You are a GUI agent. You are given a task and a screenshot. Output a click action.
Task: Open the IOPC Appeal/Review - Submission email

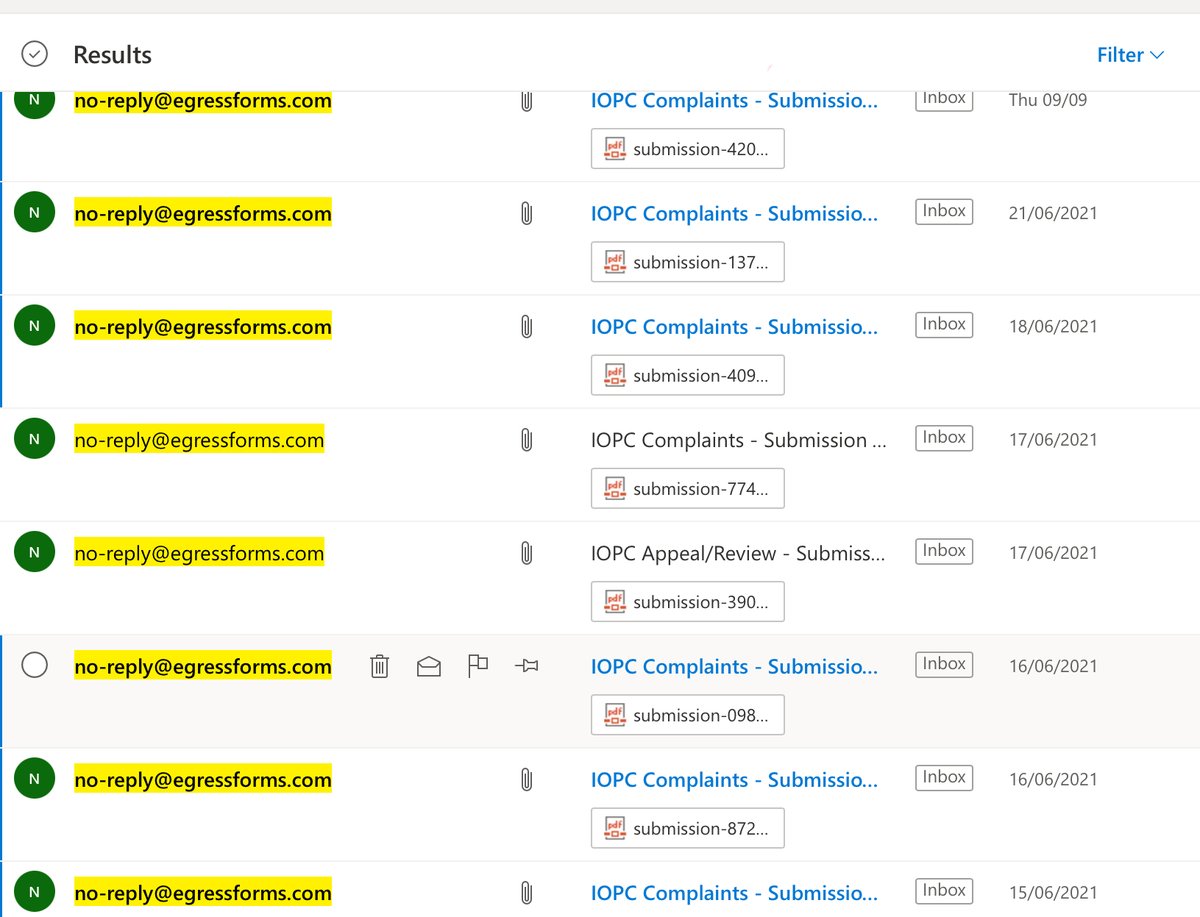pos(738,552)
